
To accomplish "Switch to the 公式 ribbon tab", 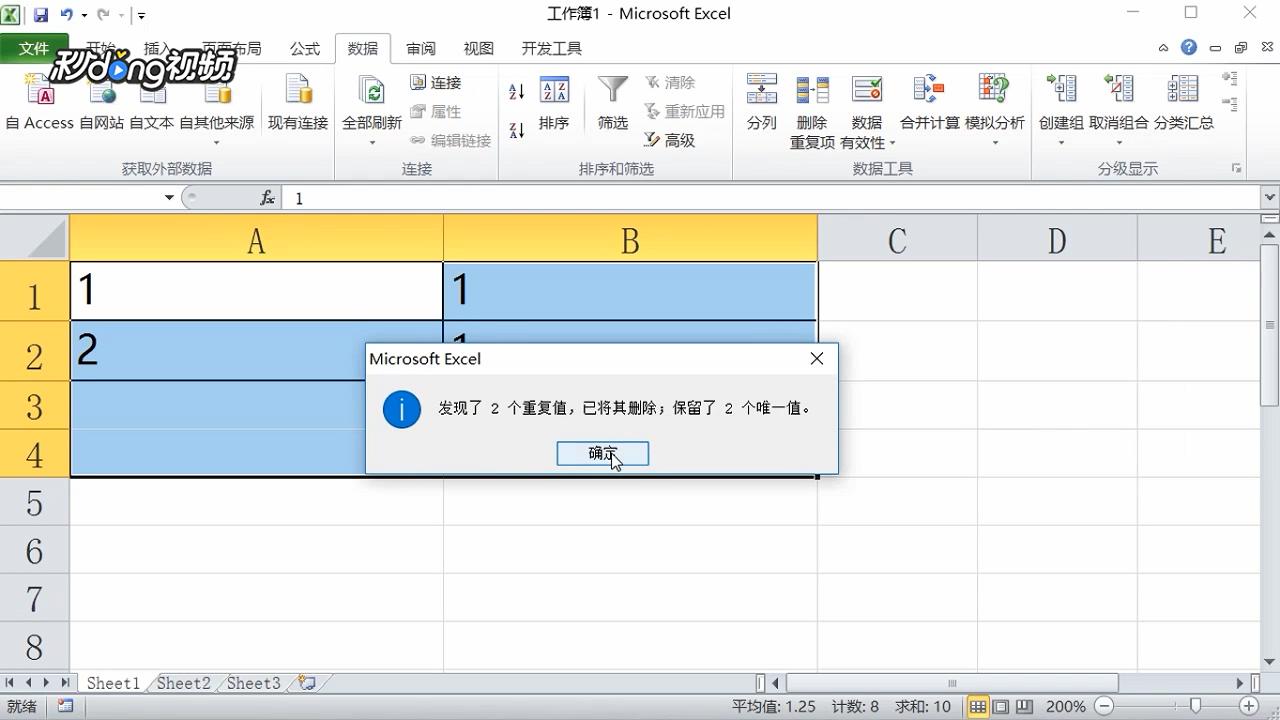I will 305,48.
